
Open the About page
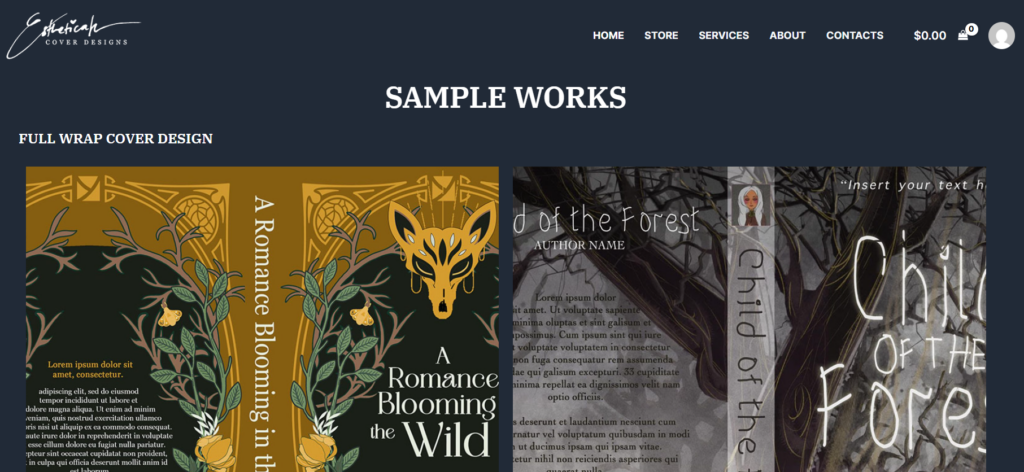787,35
